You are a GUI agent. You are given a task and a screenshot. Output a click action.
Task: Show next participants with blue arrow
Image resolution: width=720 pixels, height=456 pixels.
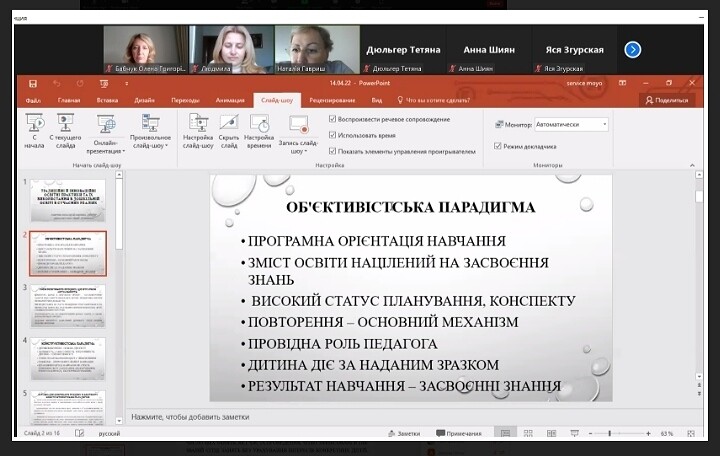coord(633,50)
